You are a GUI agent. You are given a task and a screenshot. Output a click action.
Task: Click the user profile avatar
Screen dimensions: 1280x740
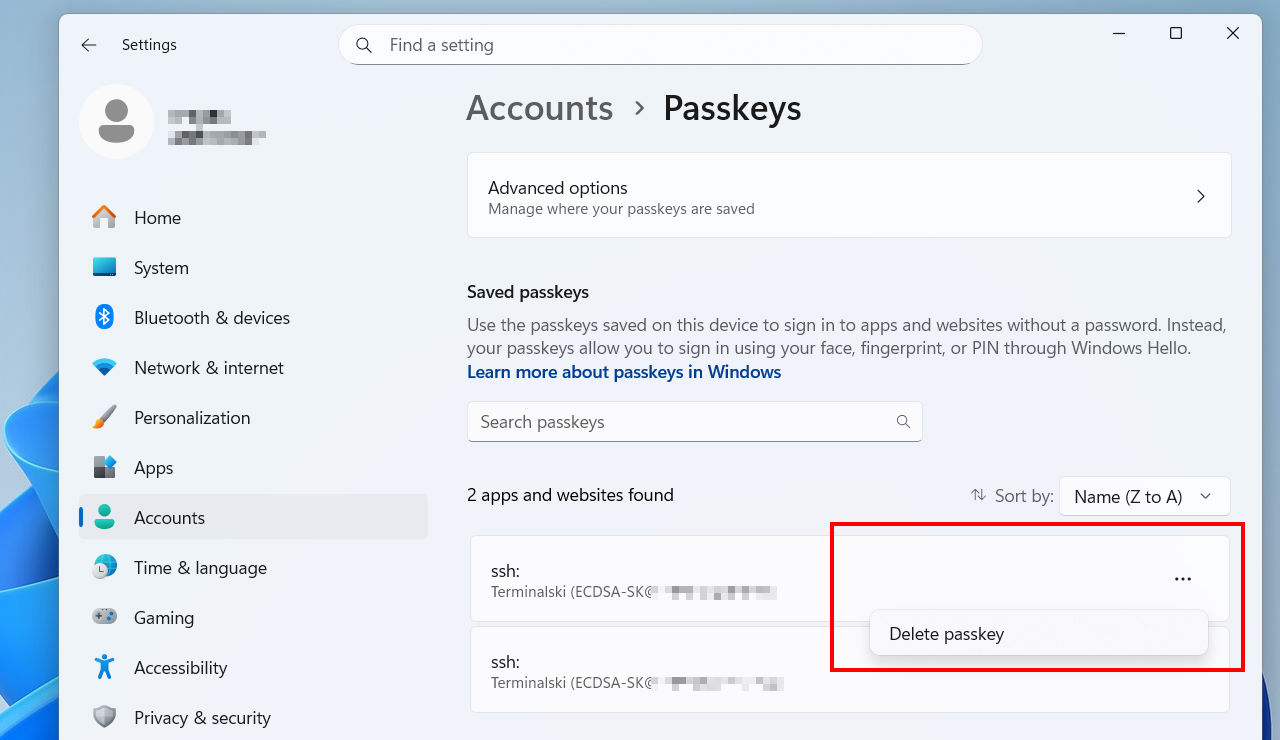117,121
